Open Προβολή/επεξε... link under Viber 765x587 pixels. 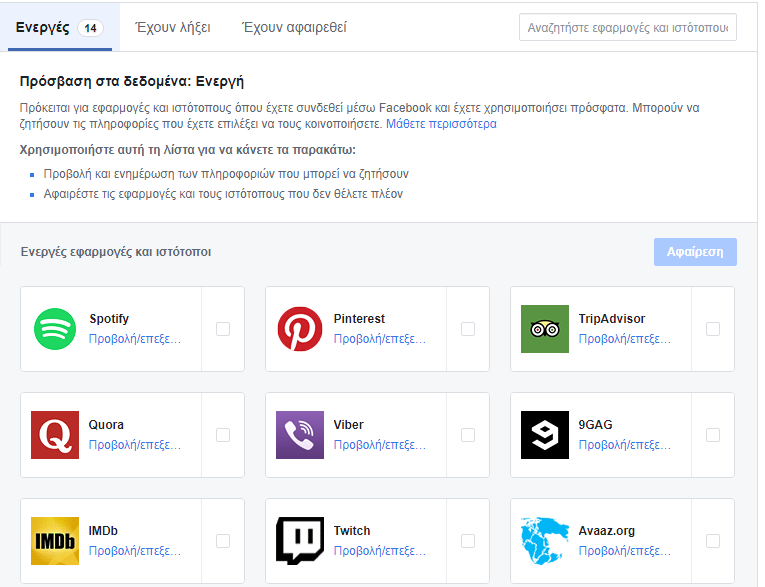(380, 445)
